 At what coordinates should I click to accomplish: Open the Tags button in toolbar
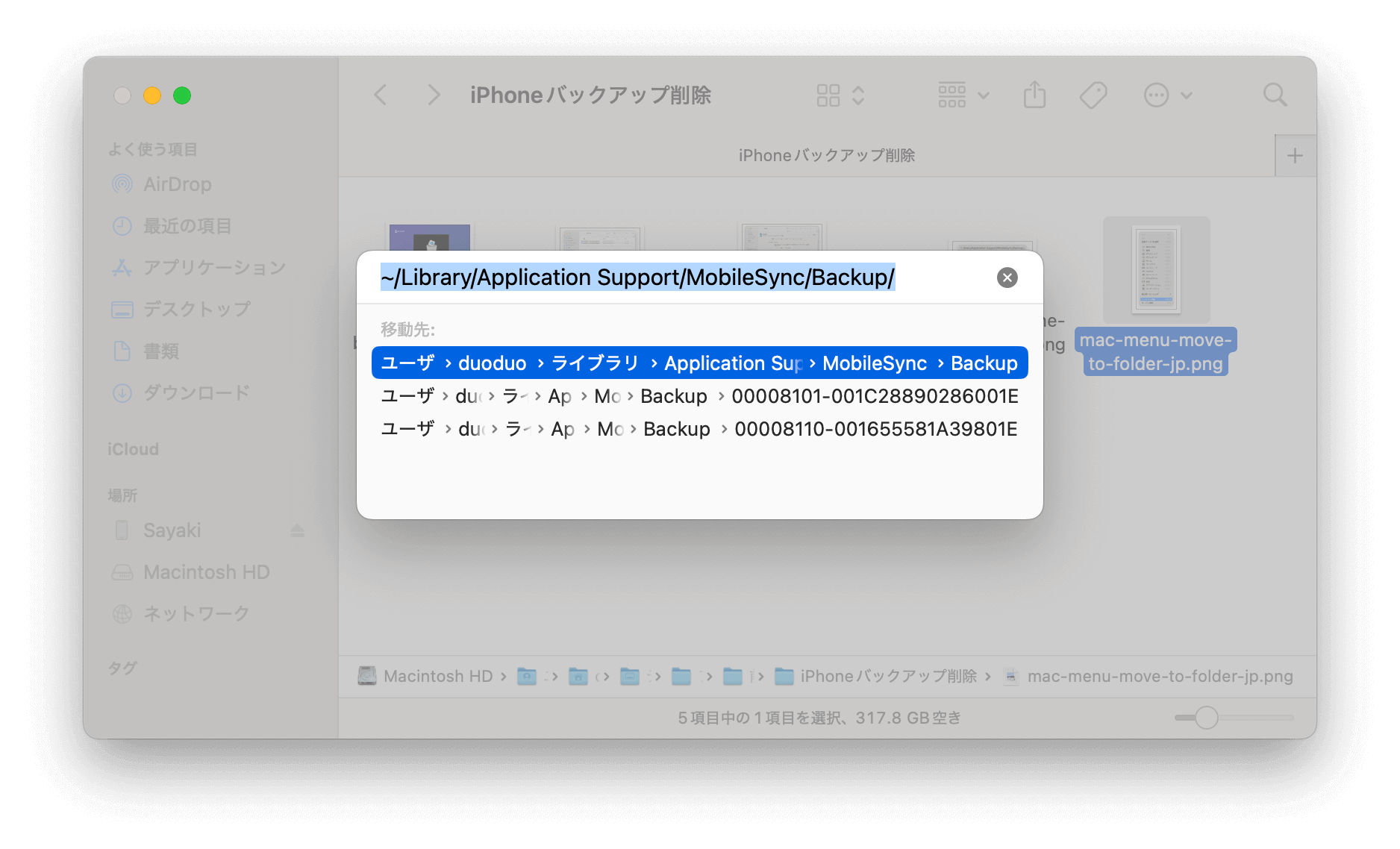point(1093,95)
